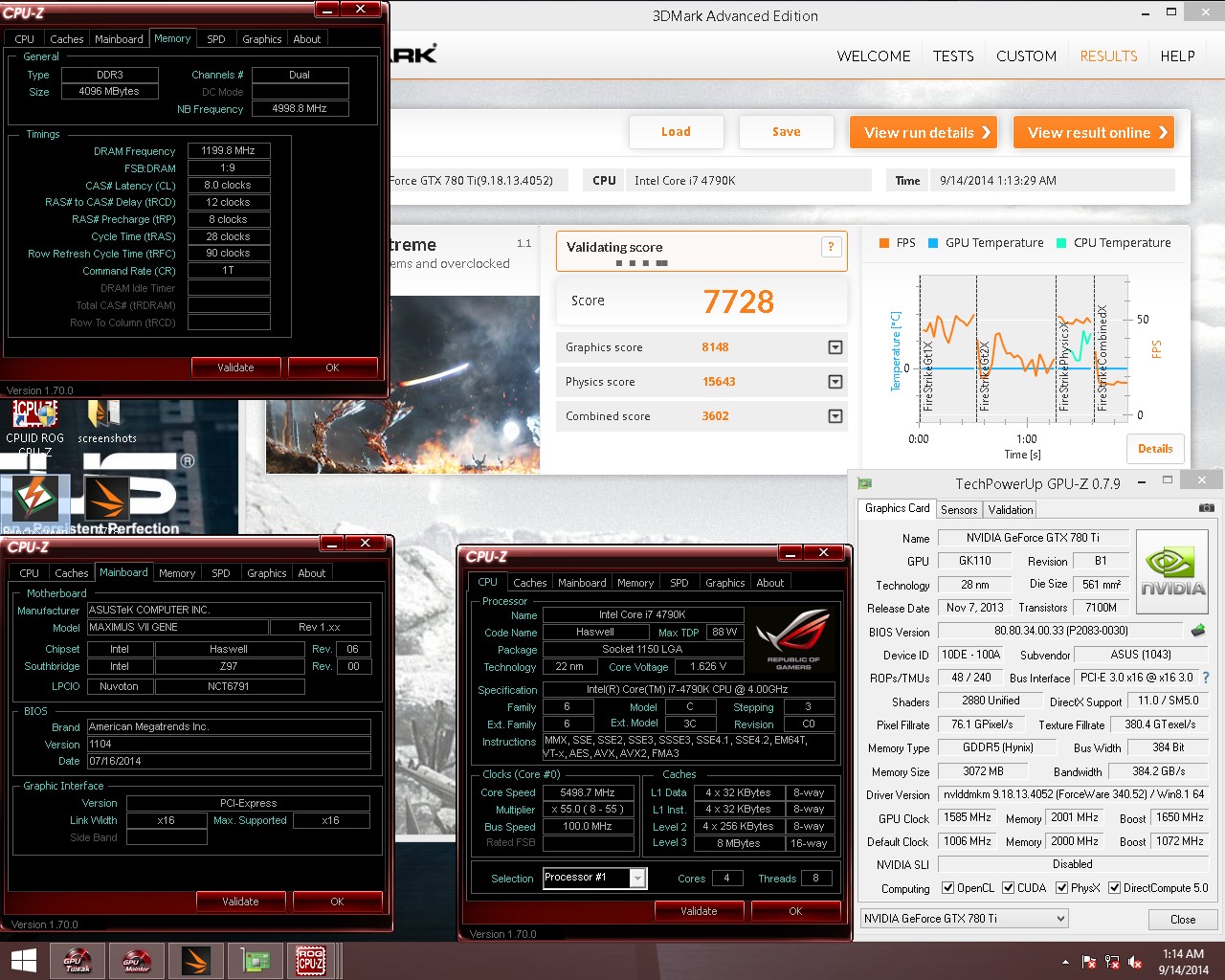
Task: Open the Windows Start button
Action: pos(23,960)
